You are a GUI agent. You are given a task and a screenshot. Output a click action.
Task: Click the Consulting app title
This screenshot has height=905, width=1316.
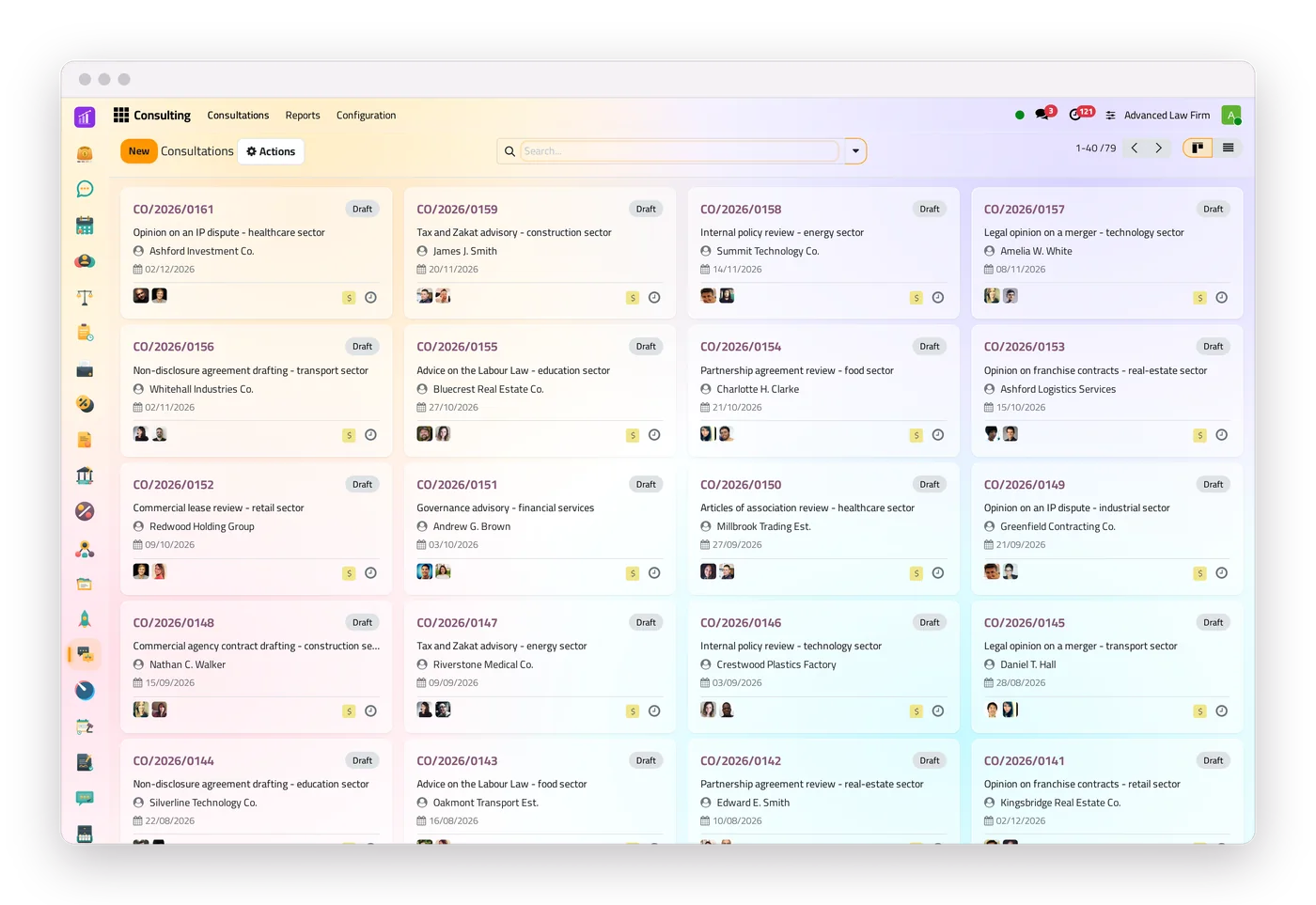(x=162, y=116)
